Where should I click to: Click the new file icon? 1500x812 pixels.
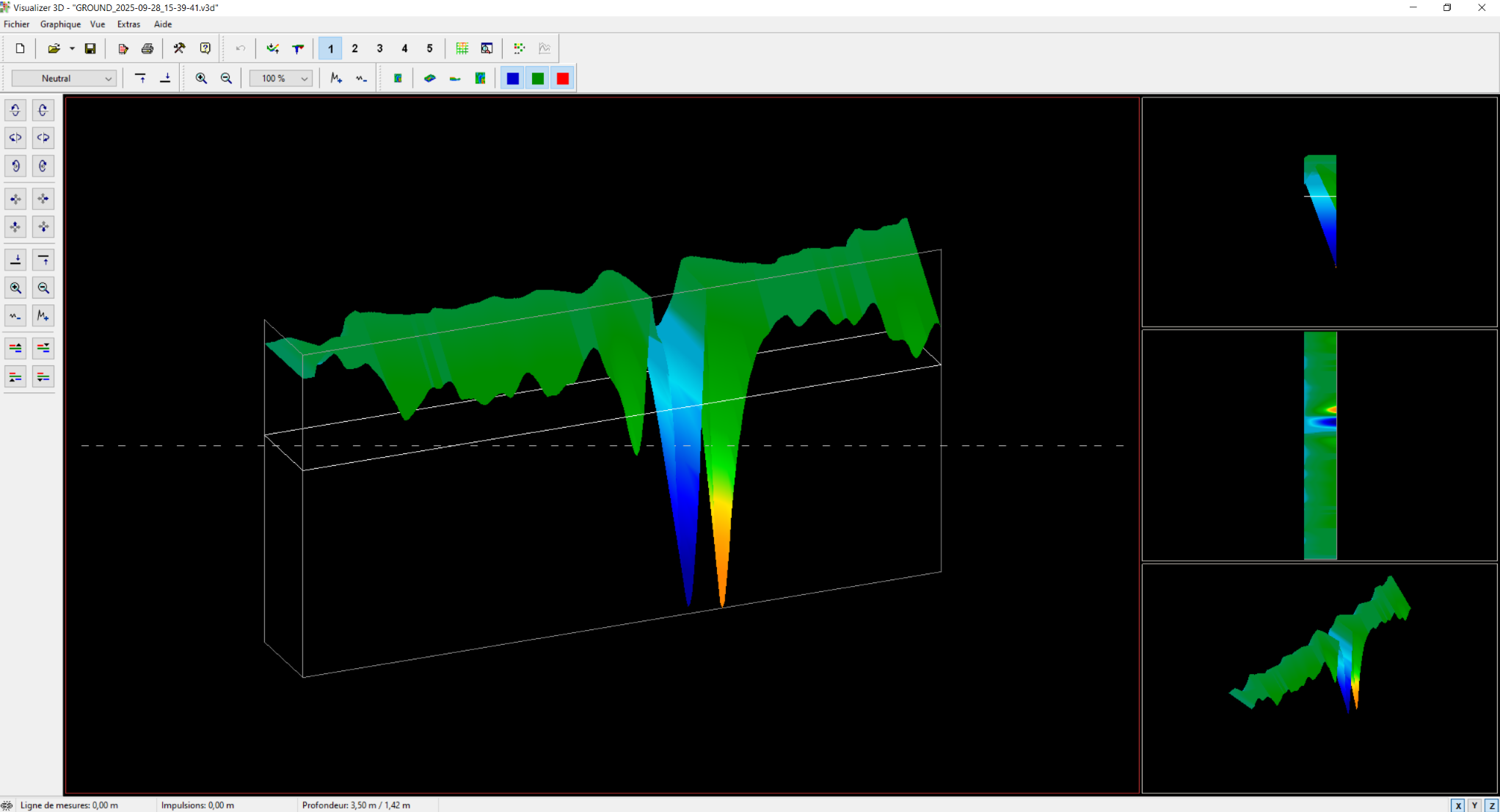21,48
